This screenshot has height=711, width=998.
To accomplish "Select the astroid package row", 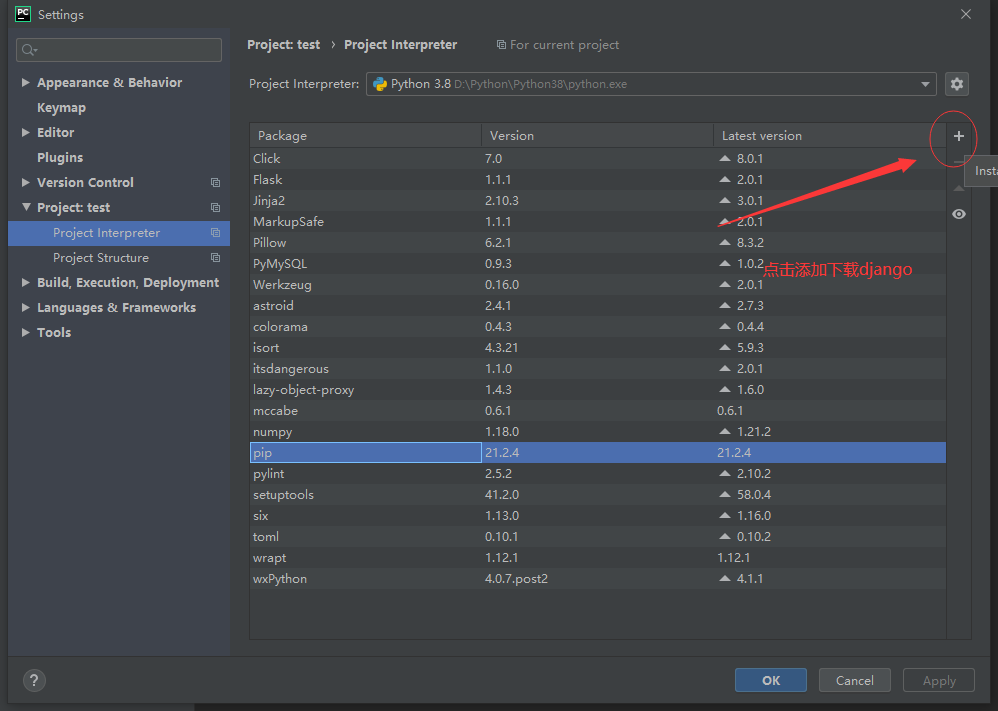I will (598, 306).
